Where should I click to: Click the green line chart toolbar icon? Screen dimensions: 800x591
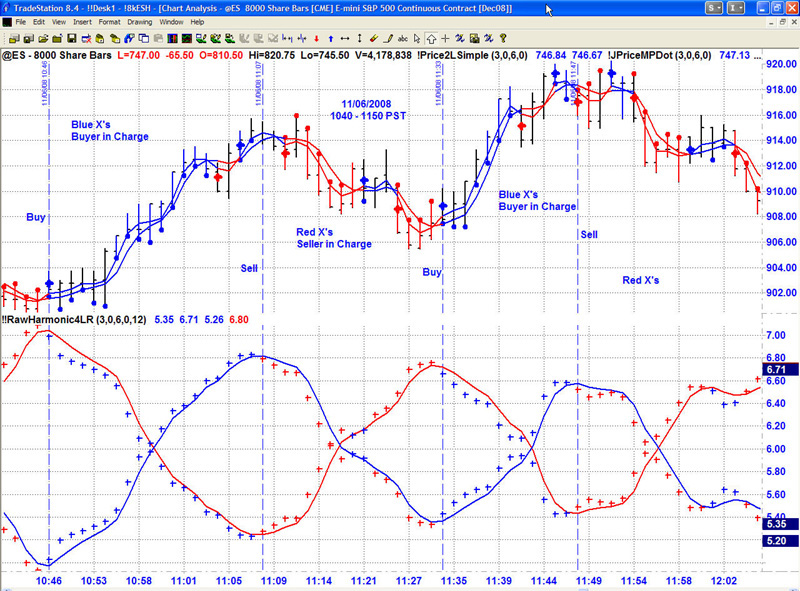187,38
